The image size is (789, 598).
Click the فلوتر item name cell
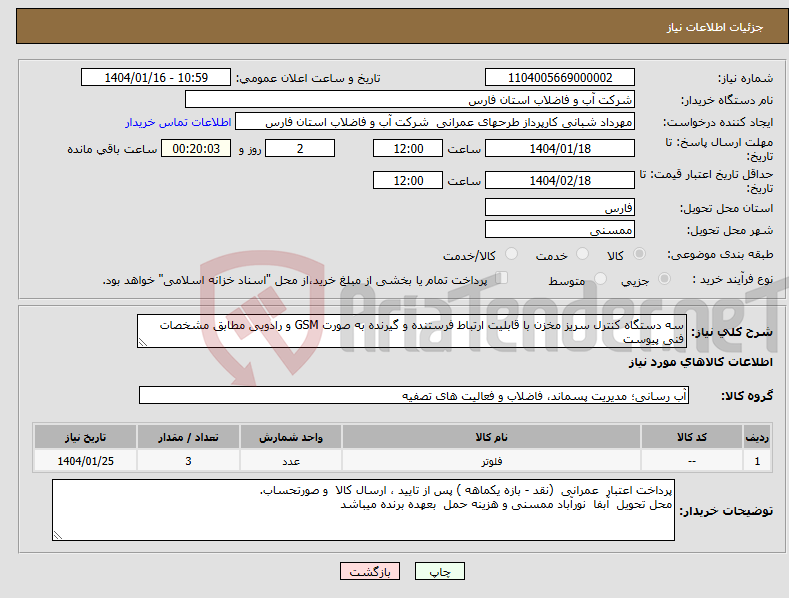(491, 461)
